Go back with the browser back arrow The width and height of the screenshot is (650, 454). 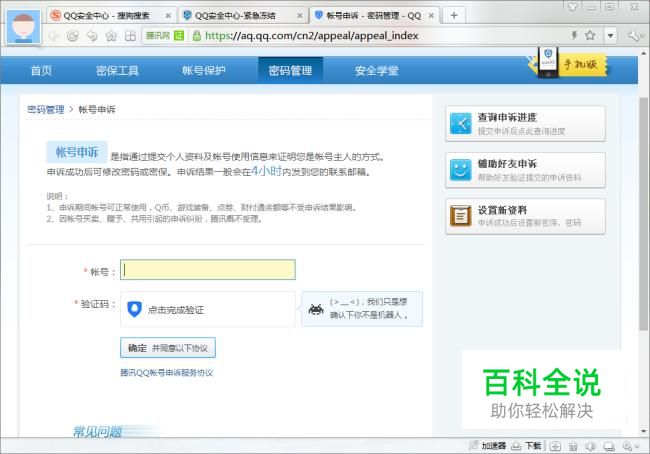coord(53,36)
